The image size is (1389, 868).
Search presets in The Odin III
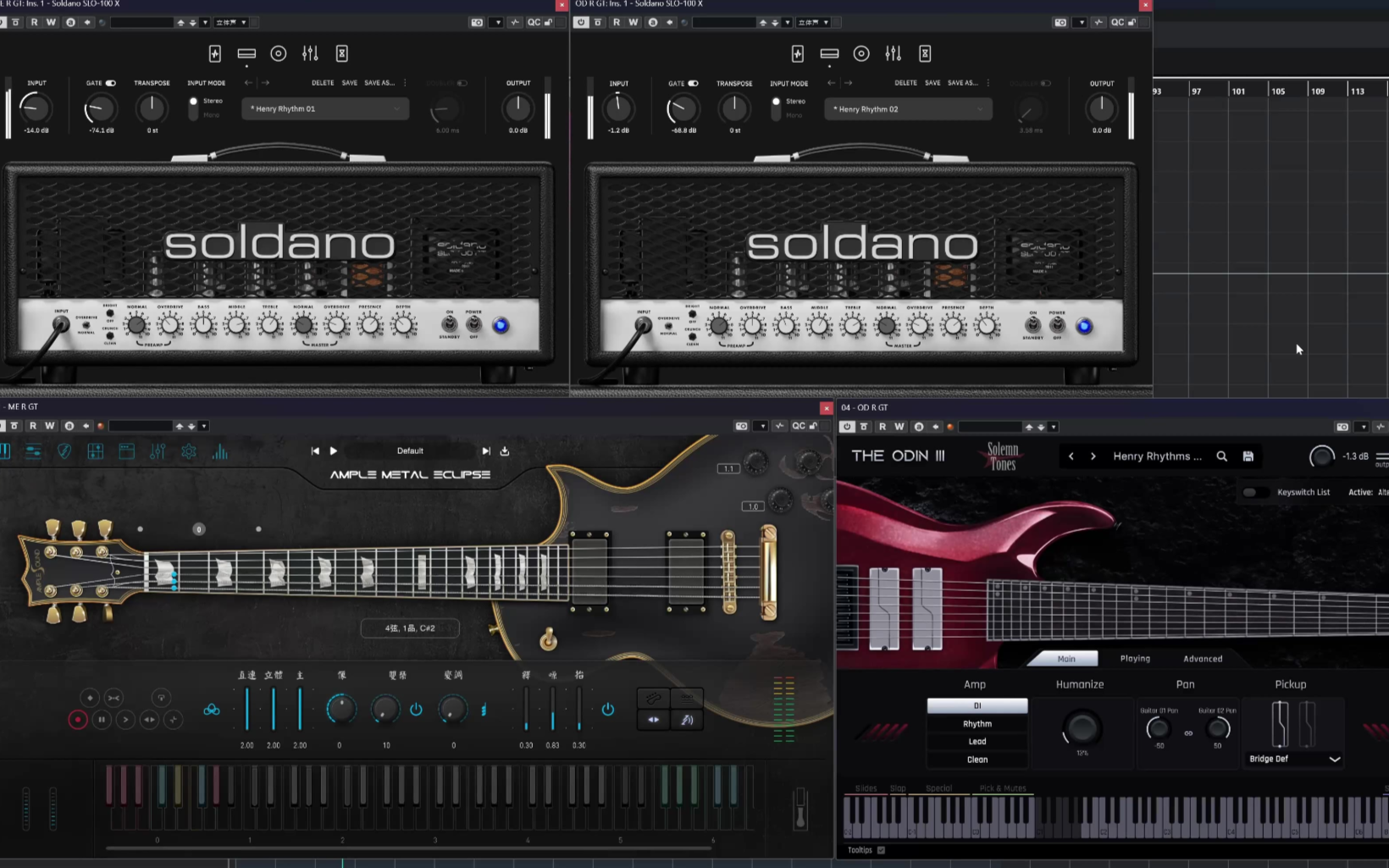[1222, 456]
